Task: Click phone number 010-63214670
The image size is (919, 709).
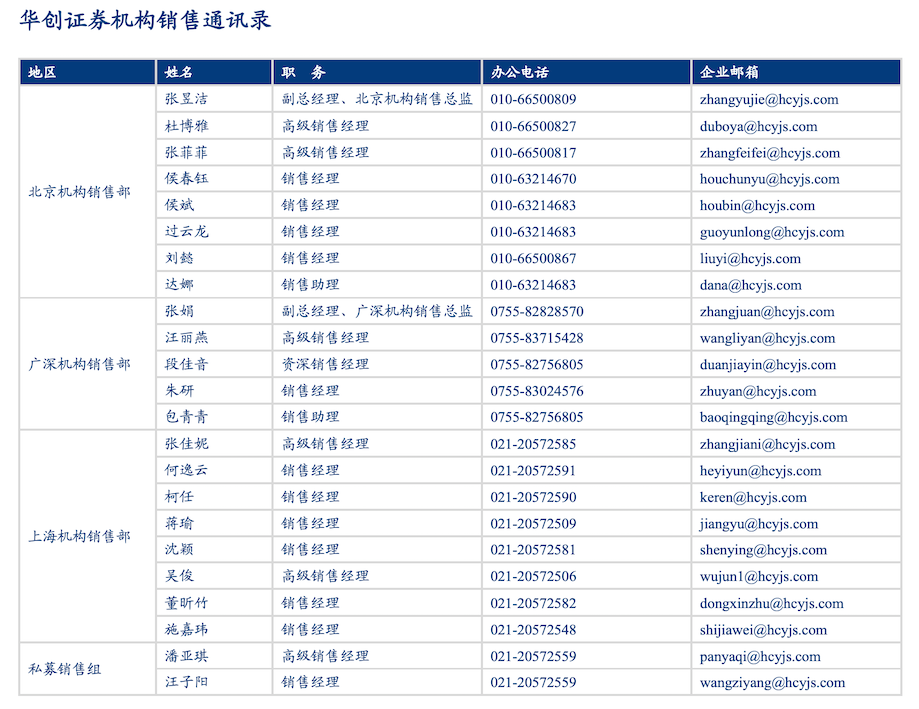Action: (x=533, y=179)
